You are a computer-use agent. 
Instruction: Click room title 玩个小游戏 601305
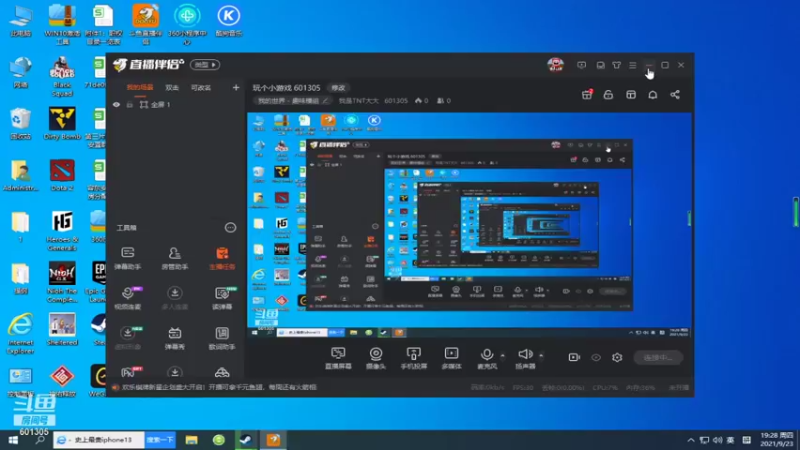pos(286,88)
